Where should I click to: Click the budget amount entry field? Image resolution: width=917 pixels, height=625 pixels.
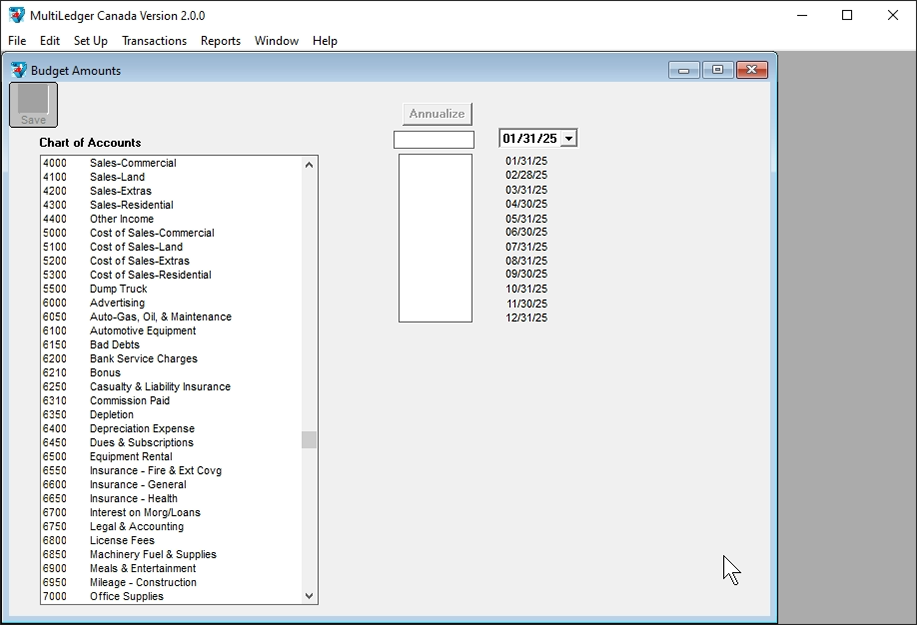[434, 140]
